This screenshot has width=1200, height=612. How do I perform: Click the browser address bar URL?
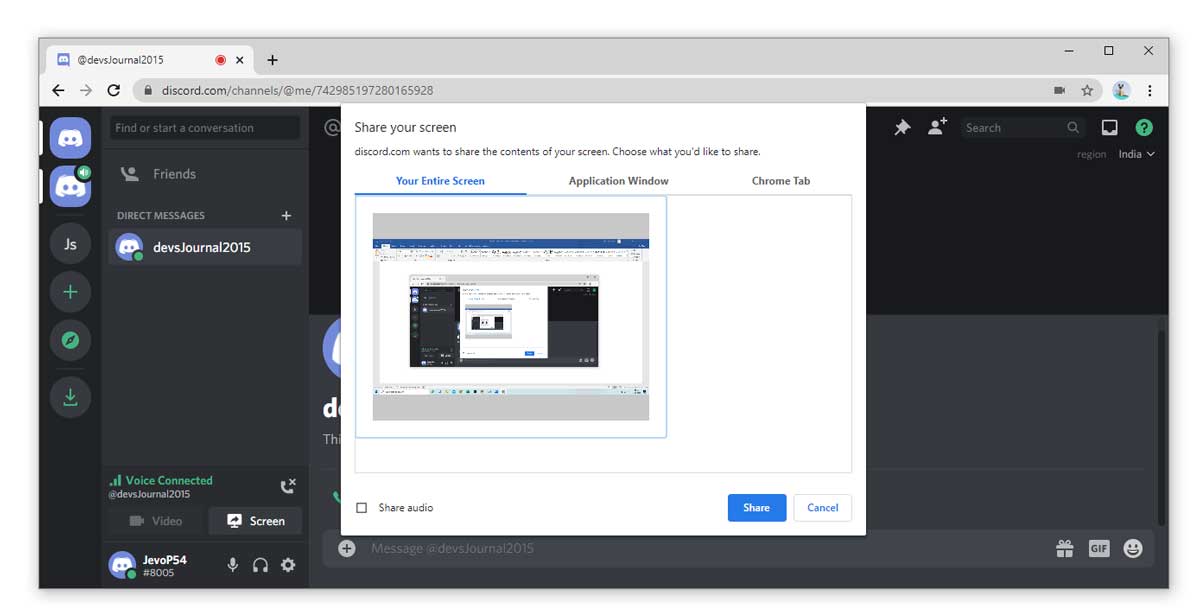(x=297, y=90)
